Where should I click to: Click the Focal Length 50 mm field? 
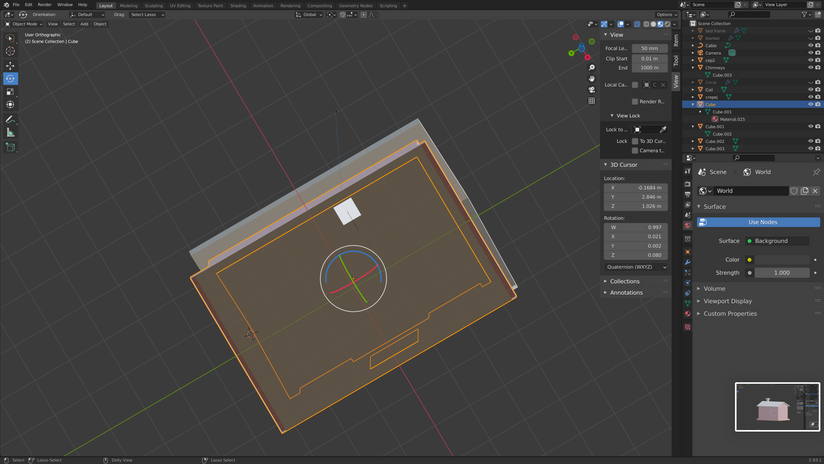pyautogui.click(x=650, y=48)
